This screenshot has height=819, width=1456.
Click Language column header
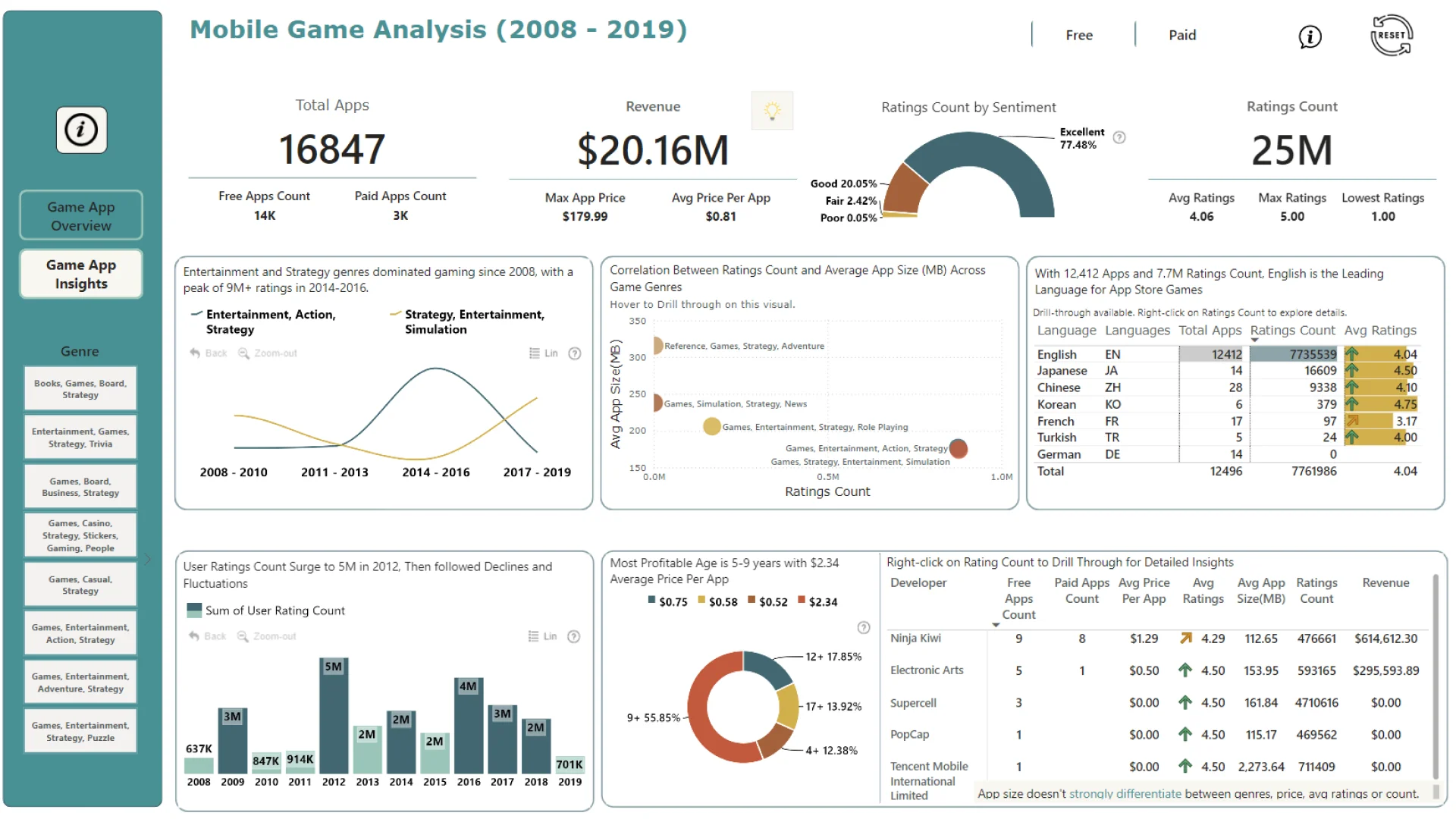pyautogui.click(x=1066, y=331)
